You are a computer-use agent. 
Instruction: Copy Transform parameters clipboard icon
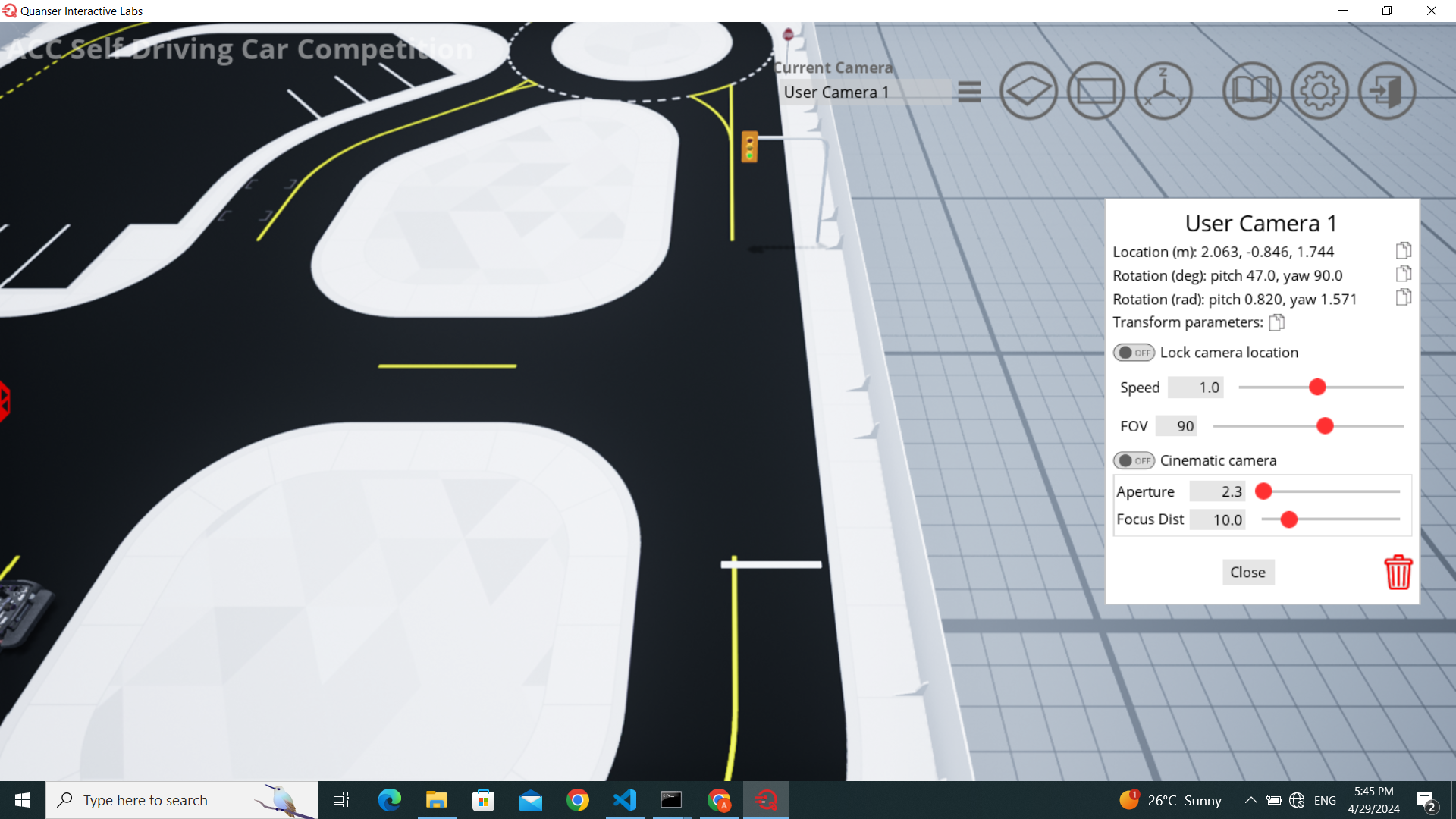(1276, 322)
